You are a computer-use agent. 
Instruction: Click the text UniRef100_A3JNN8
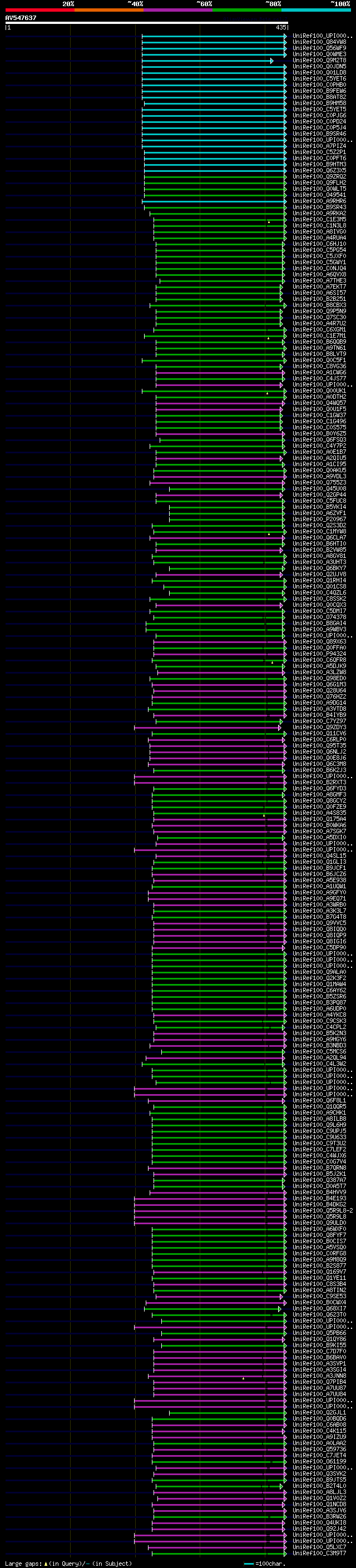point(319,1376)
